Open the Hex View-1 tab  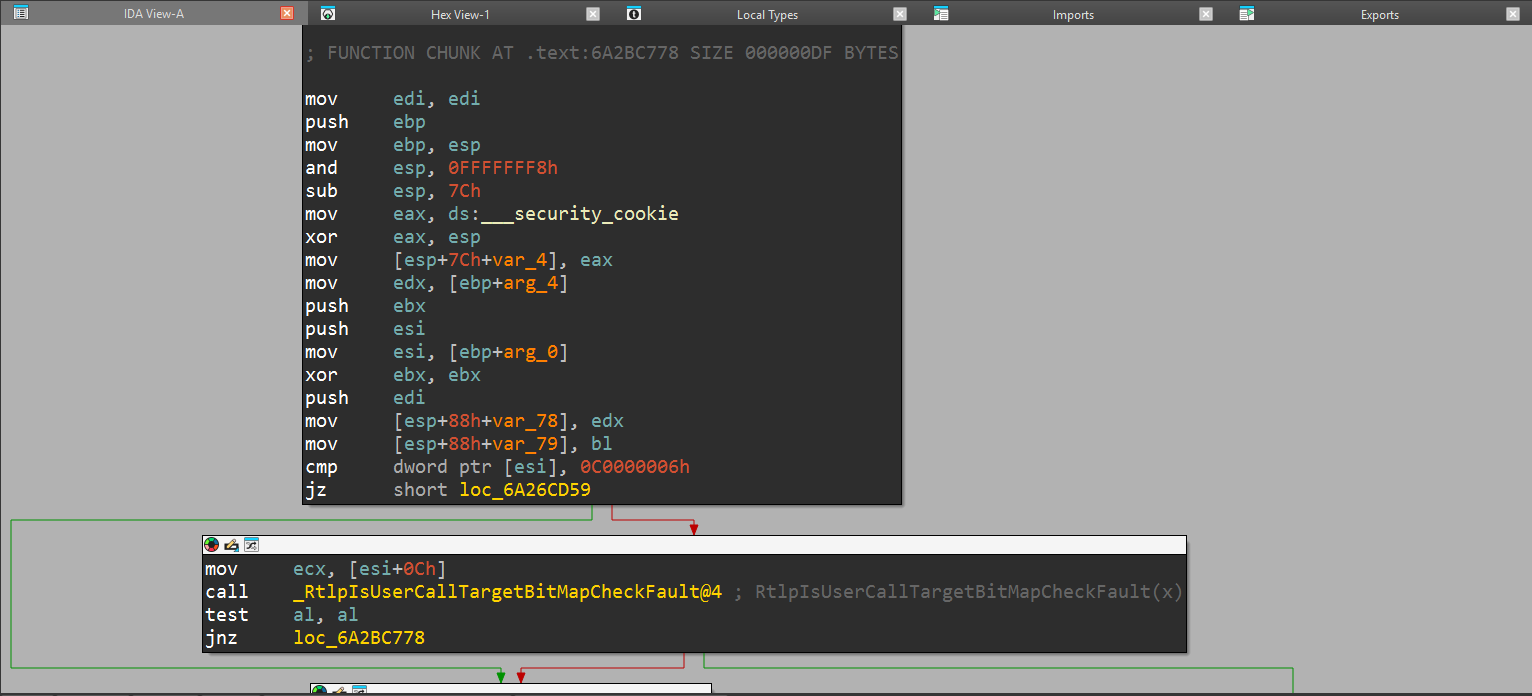(x=460, y=14)
